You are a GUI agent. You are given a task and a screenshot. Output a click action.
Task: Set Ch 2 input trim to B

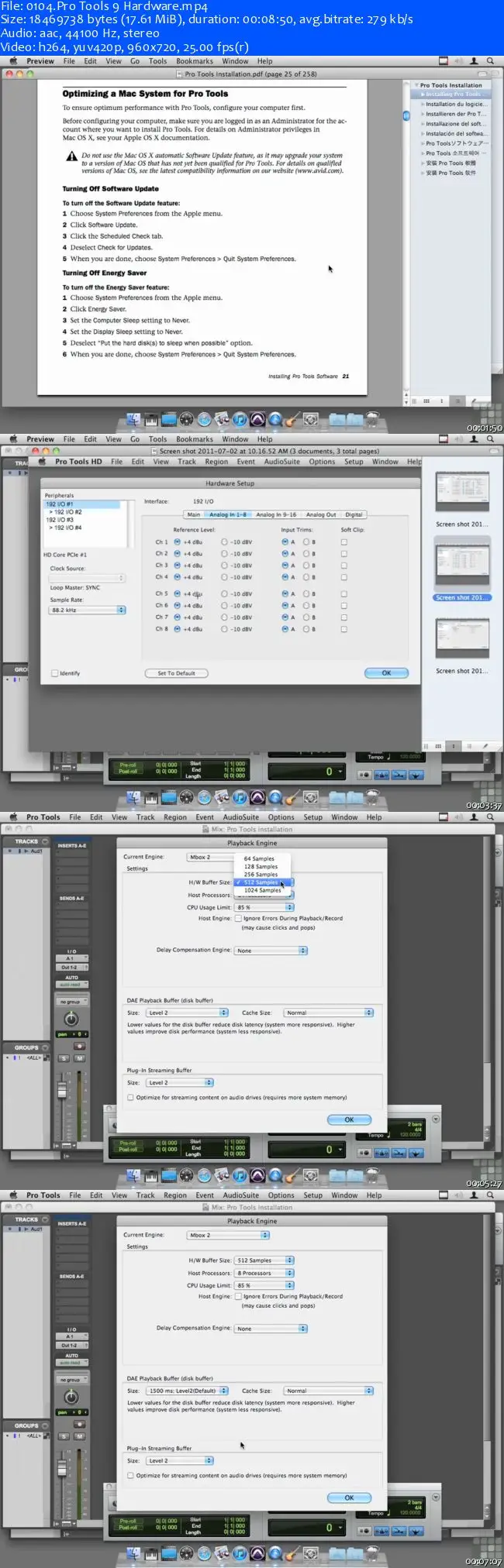click(306, 554)
